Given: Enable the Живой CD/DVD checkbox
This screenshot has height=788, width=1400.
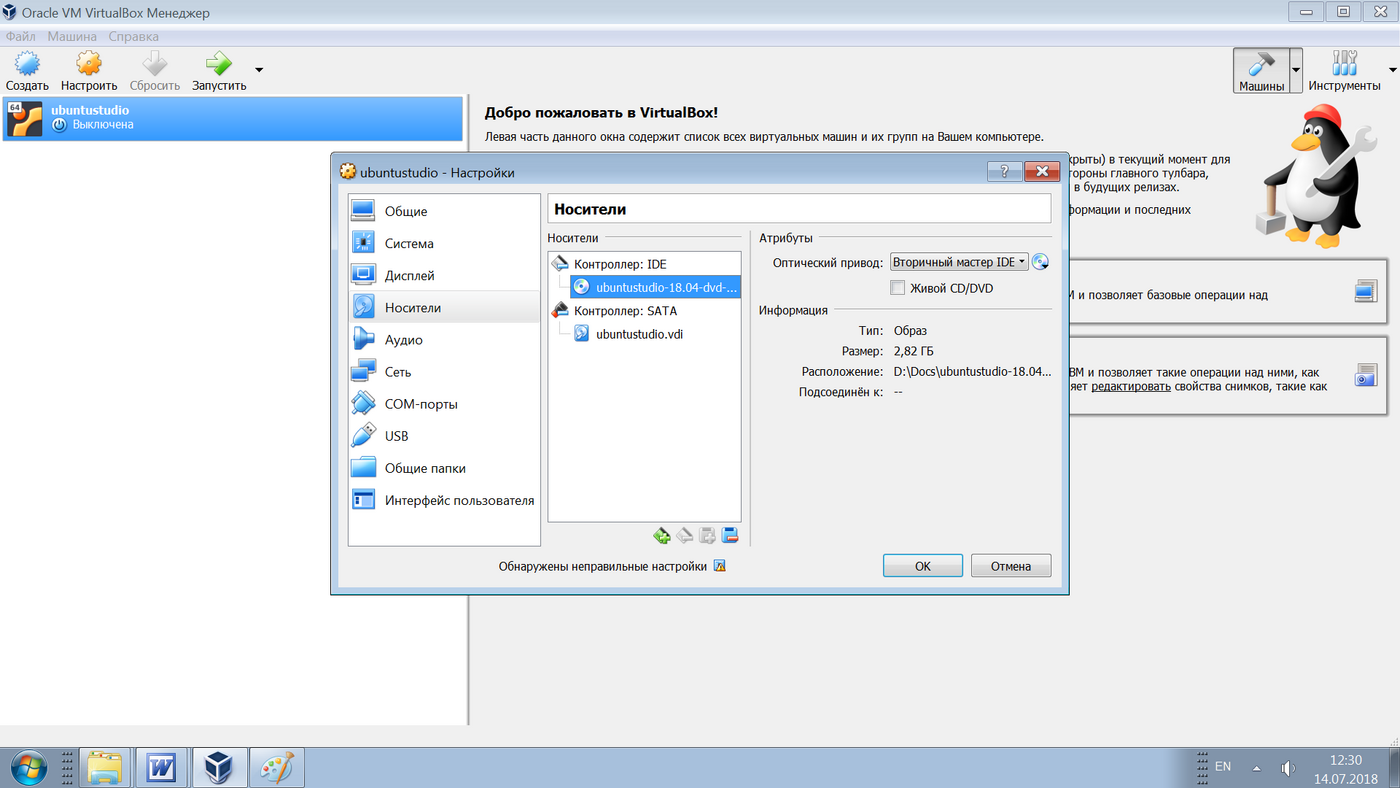Looking at the screenshot, I should (x=898, y=288).
